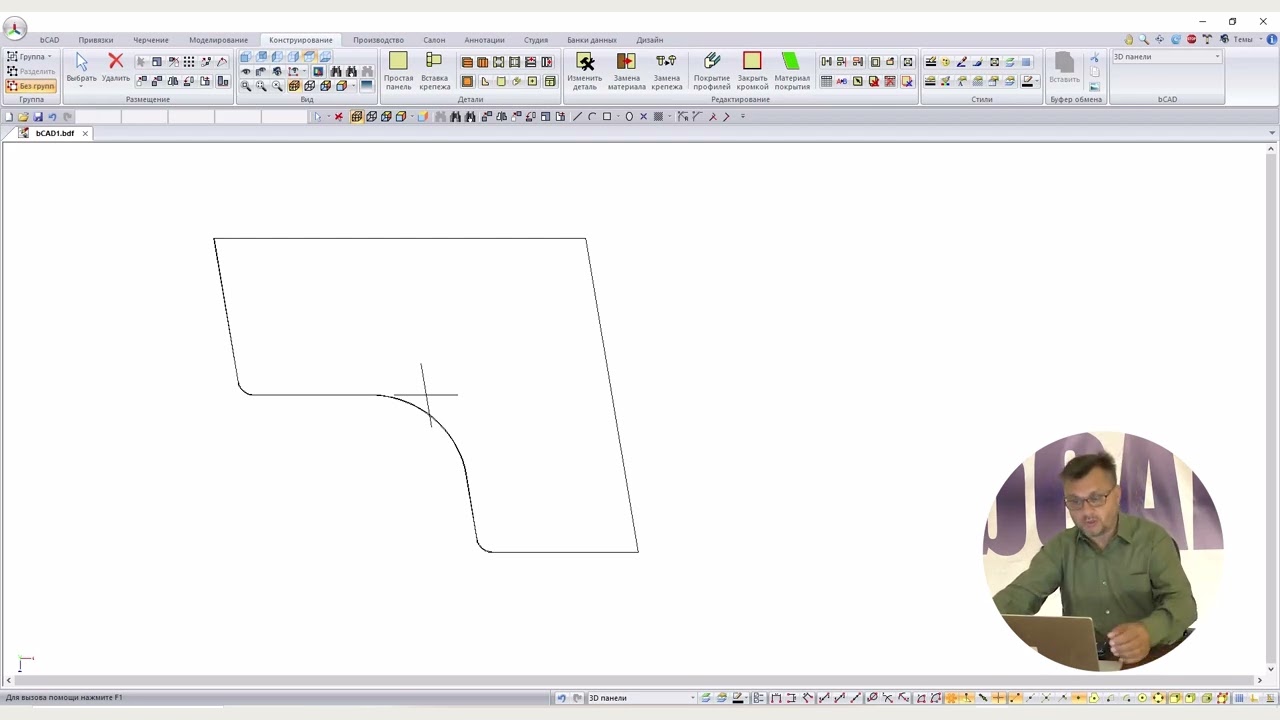Click the red Удалить cross icon
1280x720 pixels.
click(x=116, y=62)
